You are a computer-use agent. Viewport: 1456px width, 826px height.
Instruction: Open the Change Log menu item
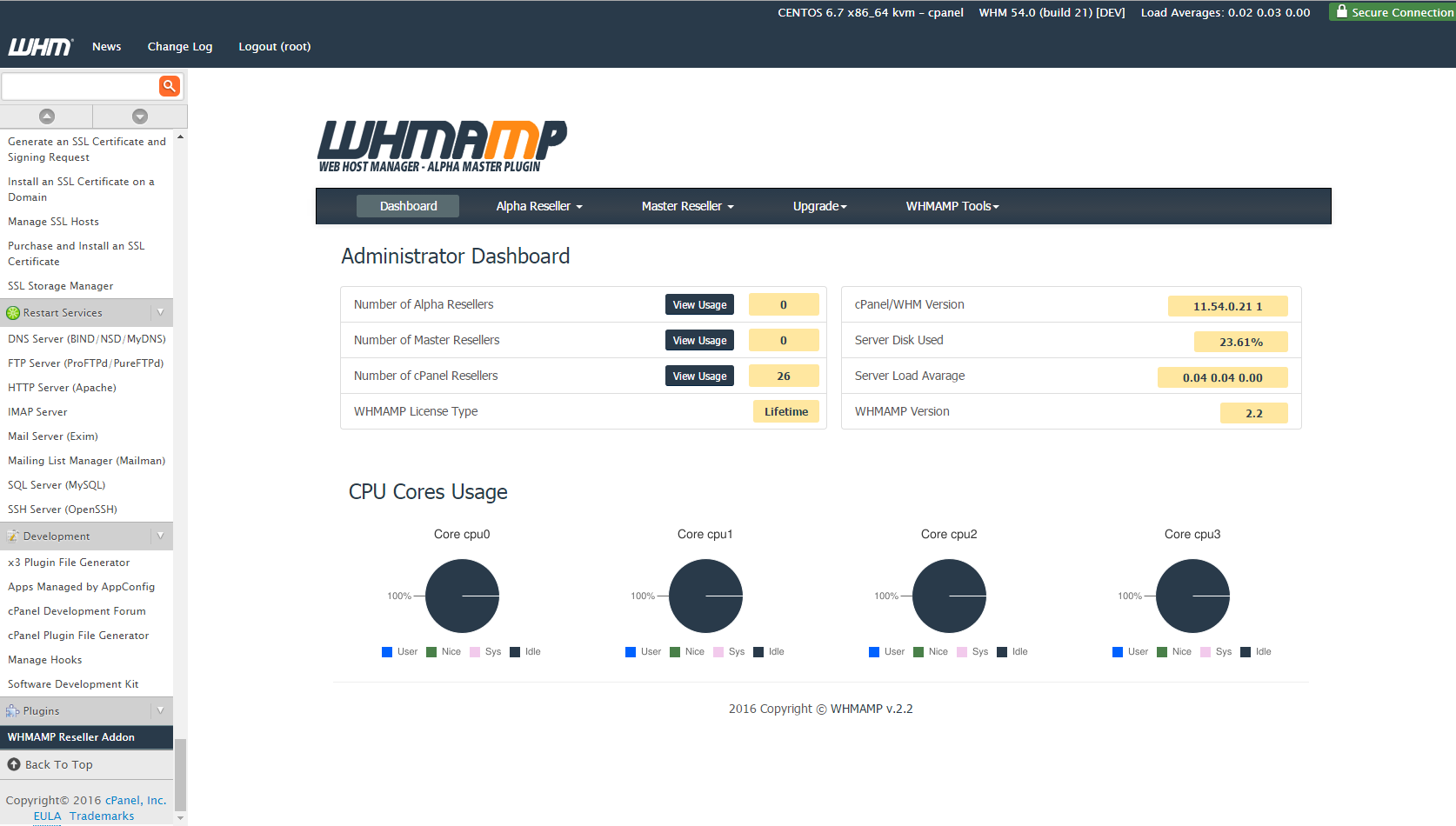pyautogui.click(x=179, y=47)
